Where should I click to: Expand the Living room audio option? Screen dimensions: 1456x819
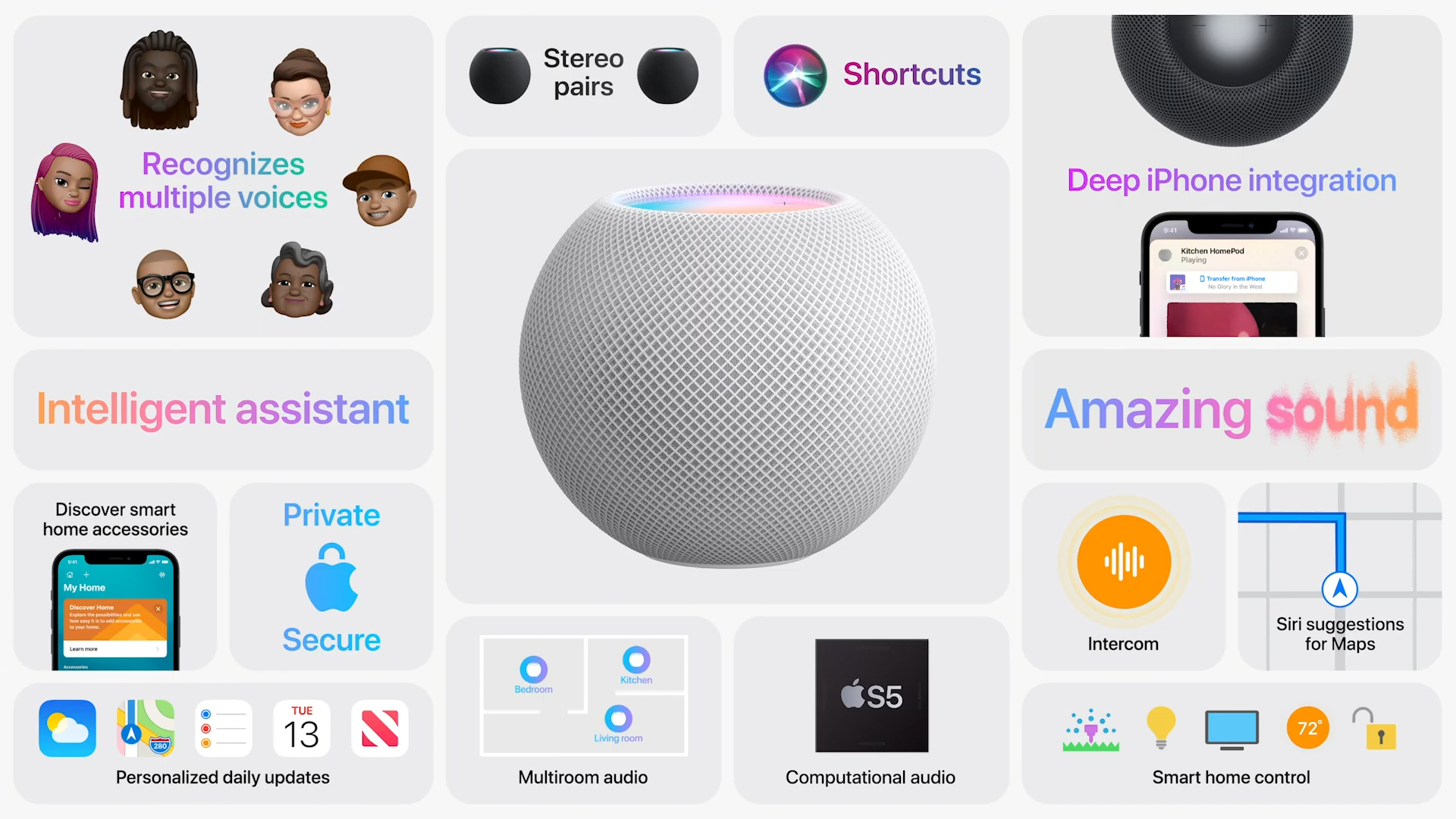pyautogui.click(x=617, y=718)
